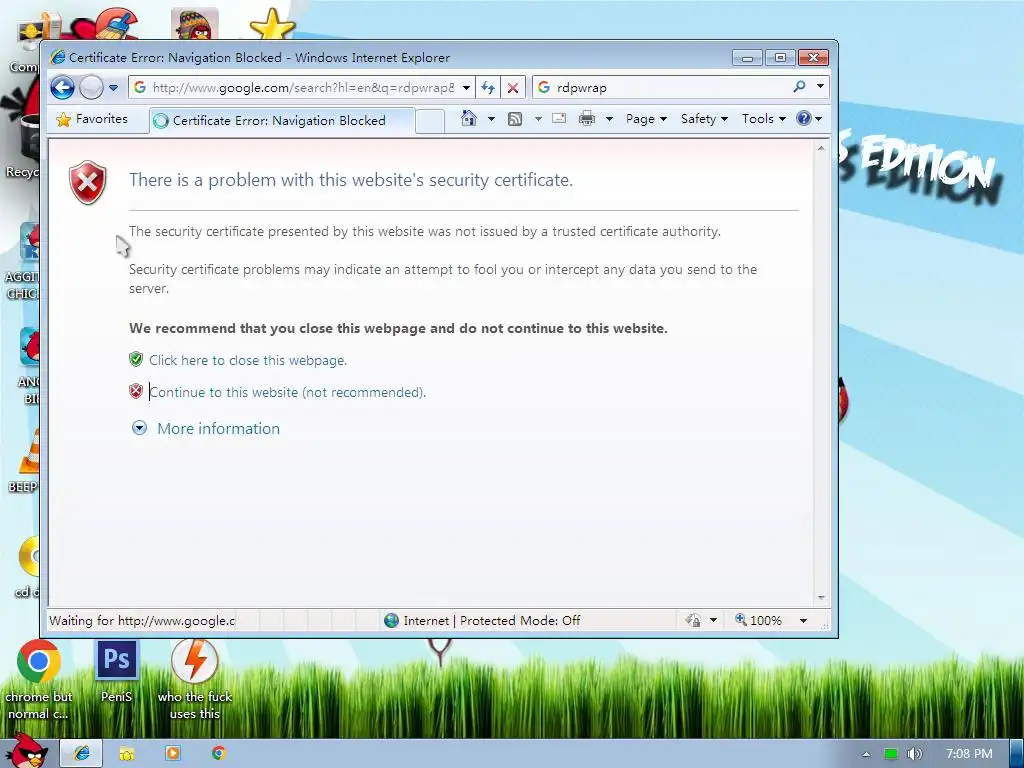Show hidden tray icons arrow
Image resolution: width=1024 pixels, height=768 pixels.
point(866,754)
